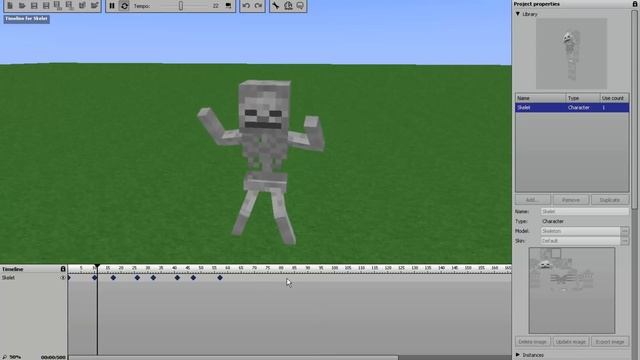Undo the last action
640x360 pixels.
click(x=246, y=6)
